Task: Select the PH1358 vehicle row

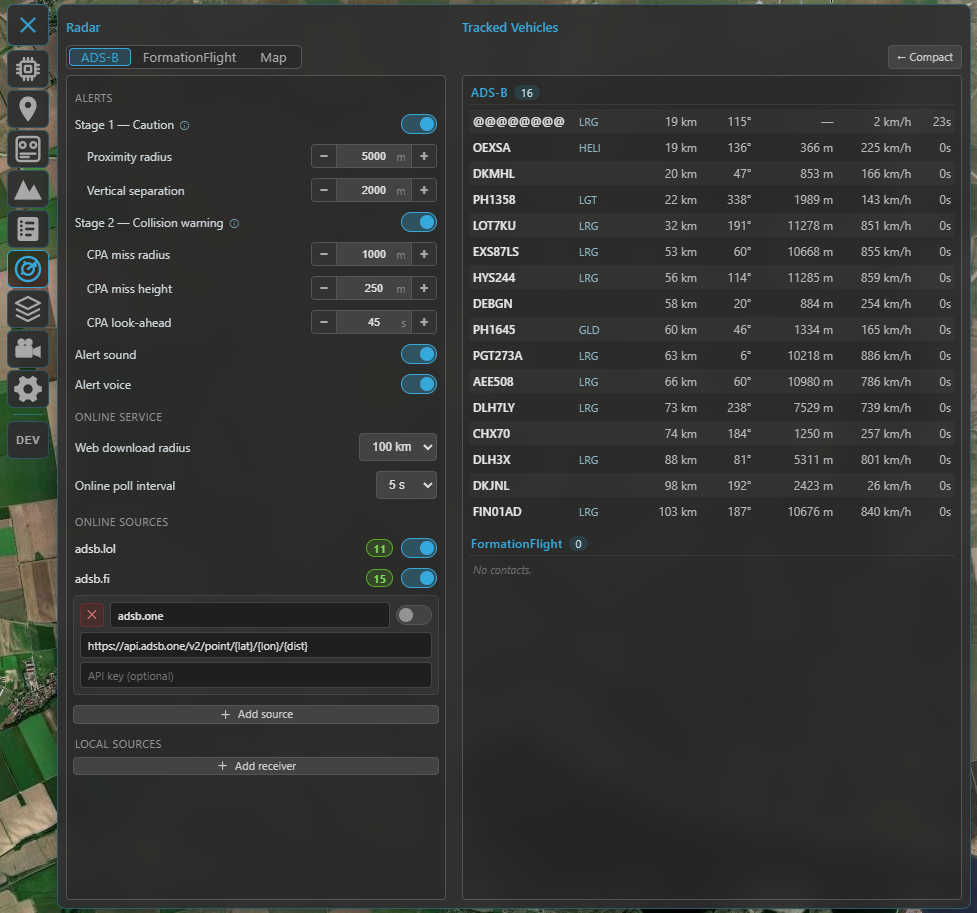Action: point(712,200)
